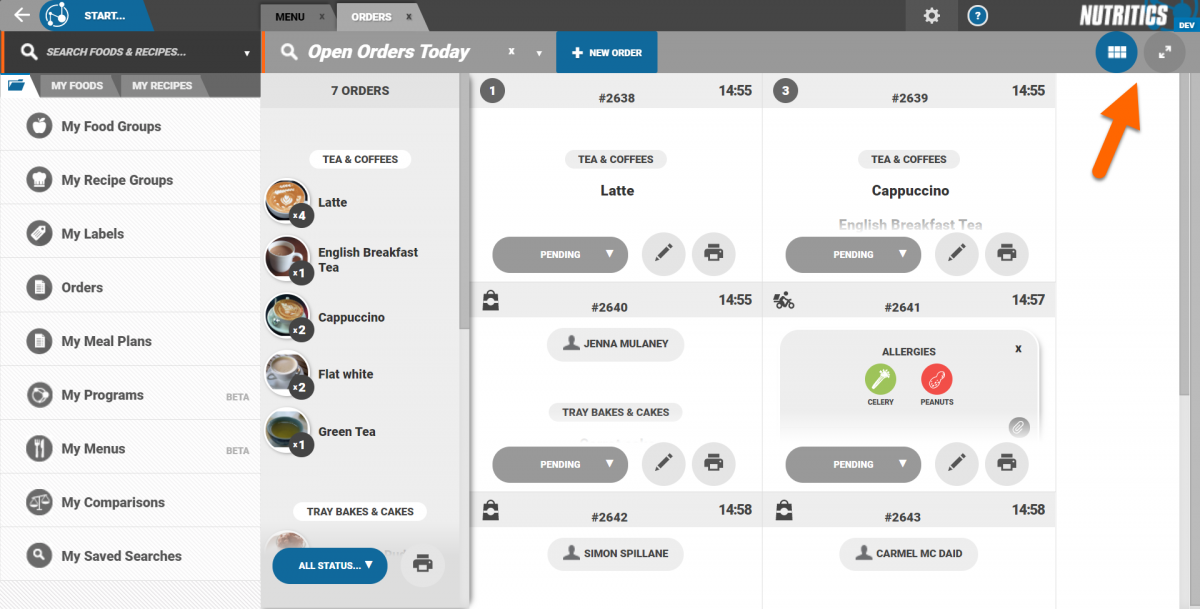Screen dimensions: 1200x609
Task: Expand the All Status filter dropdown
Action: [329, 565]
